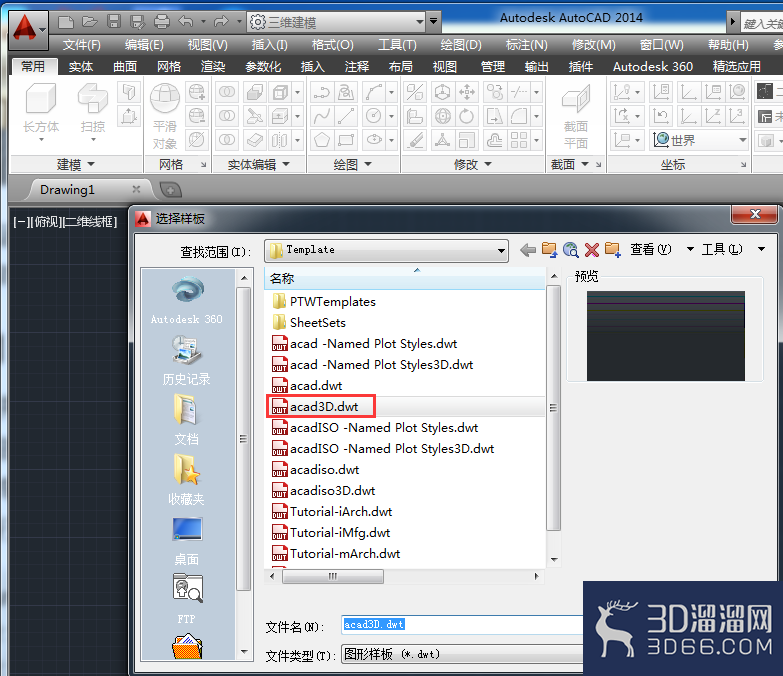Click the Plot printer icon
This screenshot has height=676, width=783.
coord(162,21)
